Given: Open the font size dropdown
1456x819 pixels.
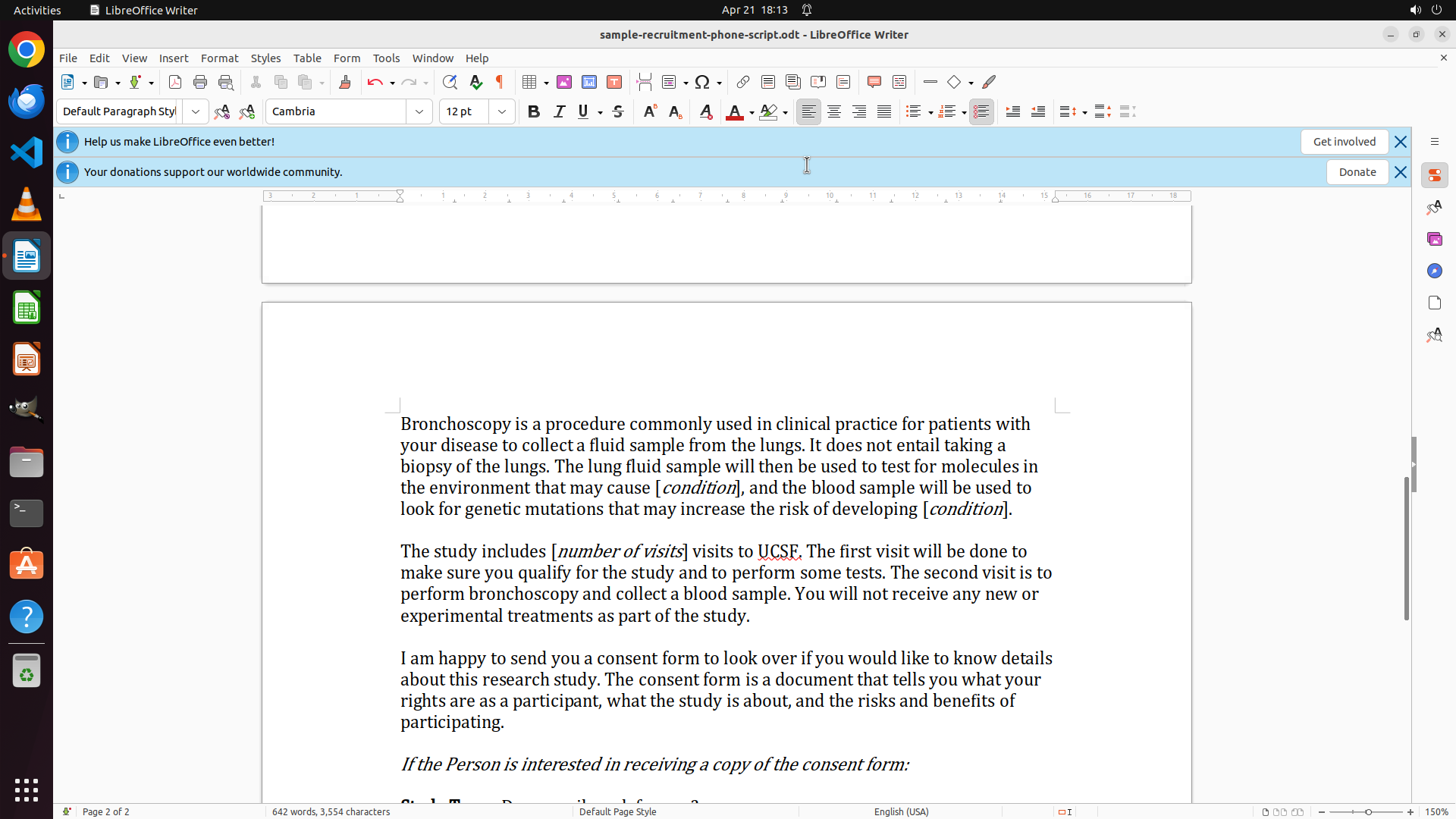Looking at the screenshot, I should tap(502, 111).
